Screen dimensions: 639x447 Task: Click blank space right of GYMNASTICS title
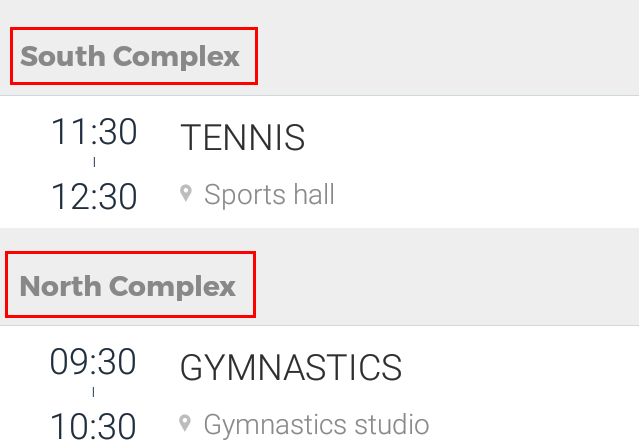518,368
